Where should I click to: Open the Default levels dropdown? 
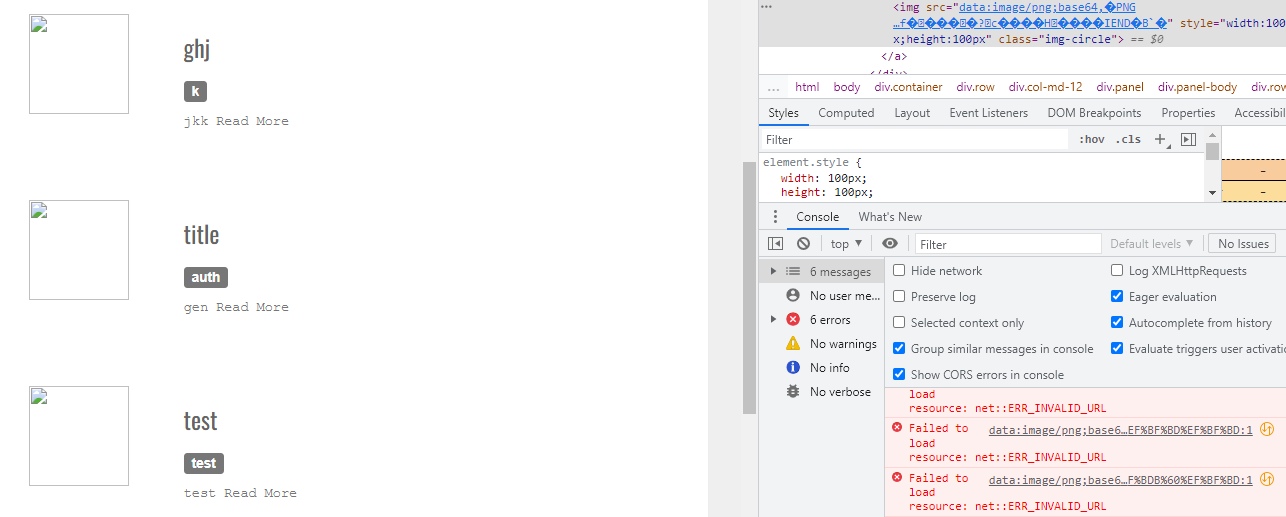[1152, 243]
